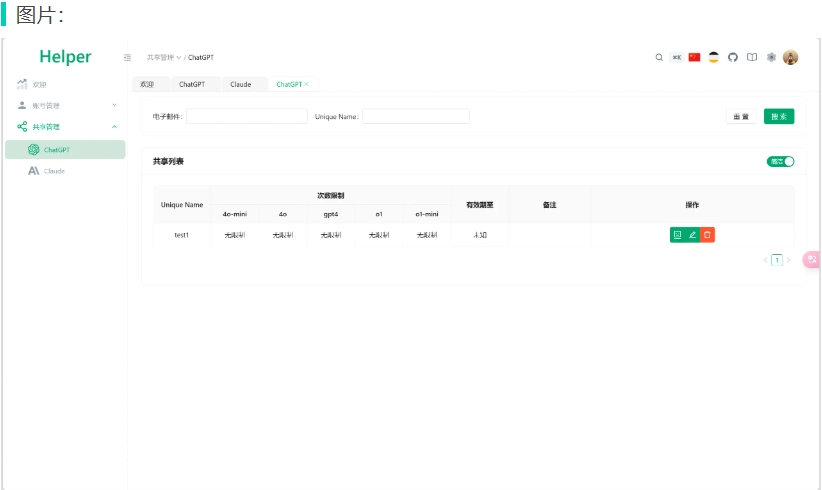Click the green 搜索 search button

[779, 116]
